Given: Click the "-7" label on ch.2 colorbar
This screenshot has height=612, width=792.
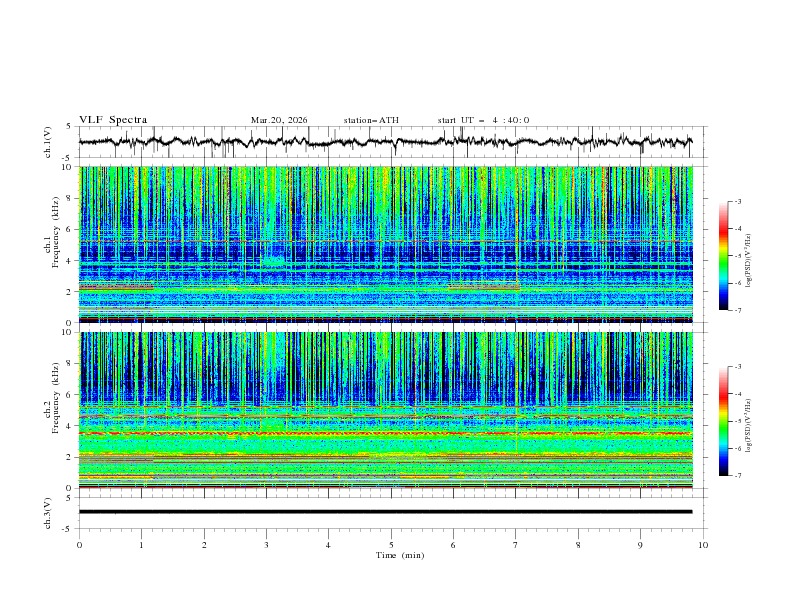Looking at the screenshot, I should coord(738,476).
